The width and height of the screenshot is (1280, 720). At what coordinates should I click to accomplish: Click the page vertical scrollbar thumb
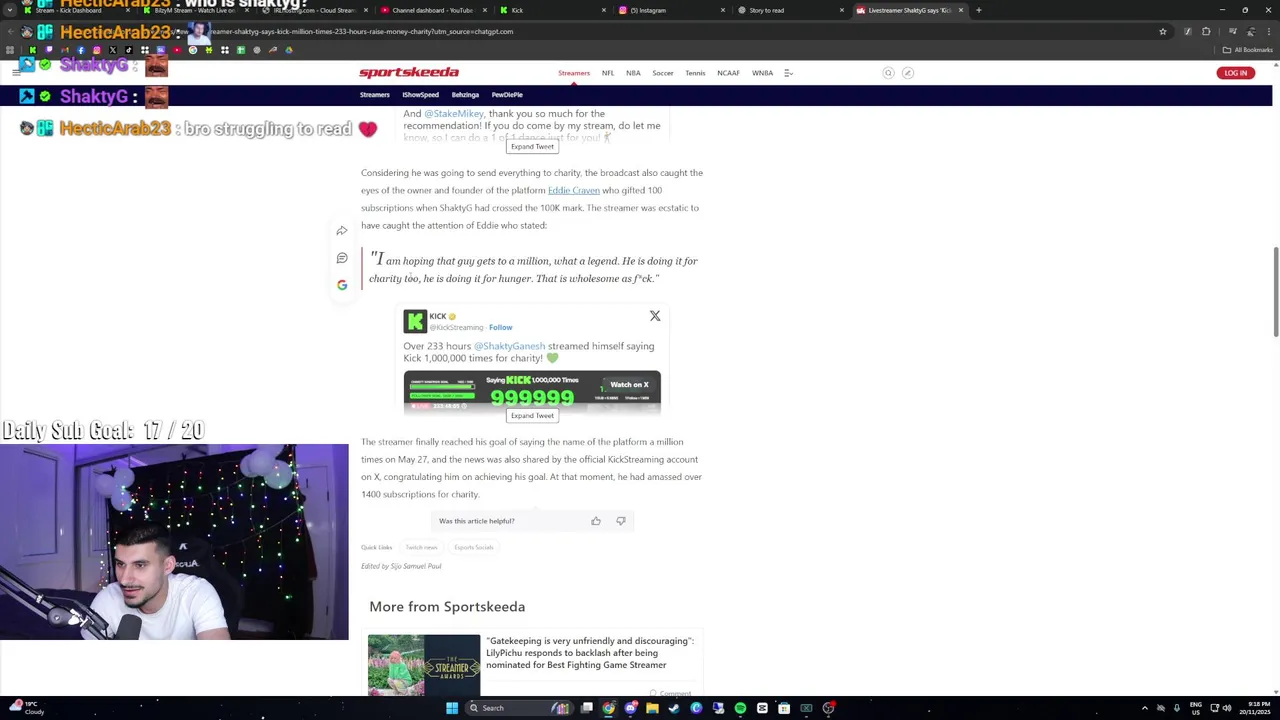pyautogui.click(x=1275, y=291)
